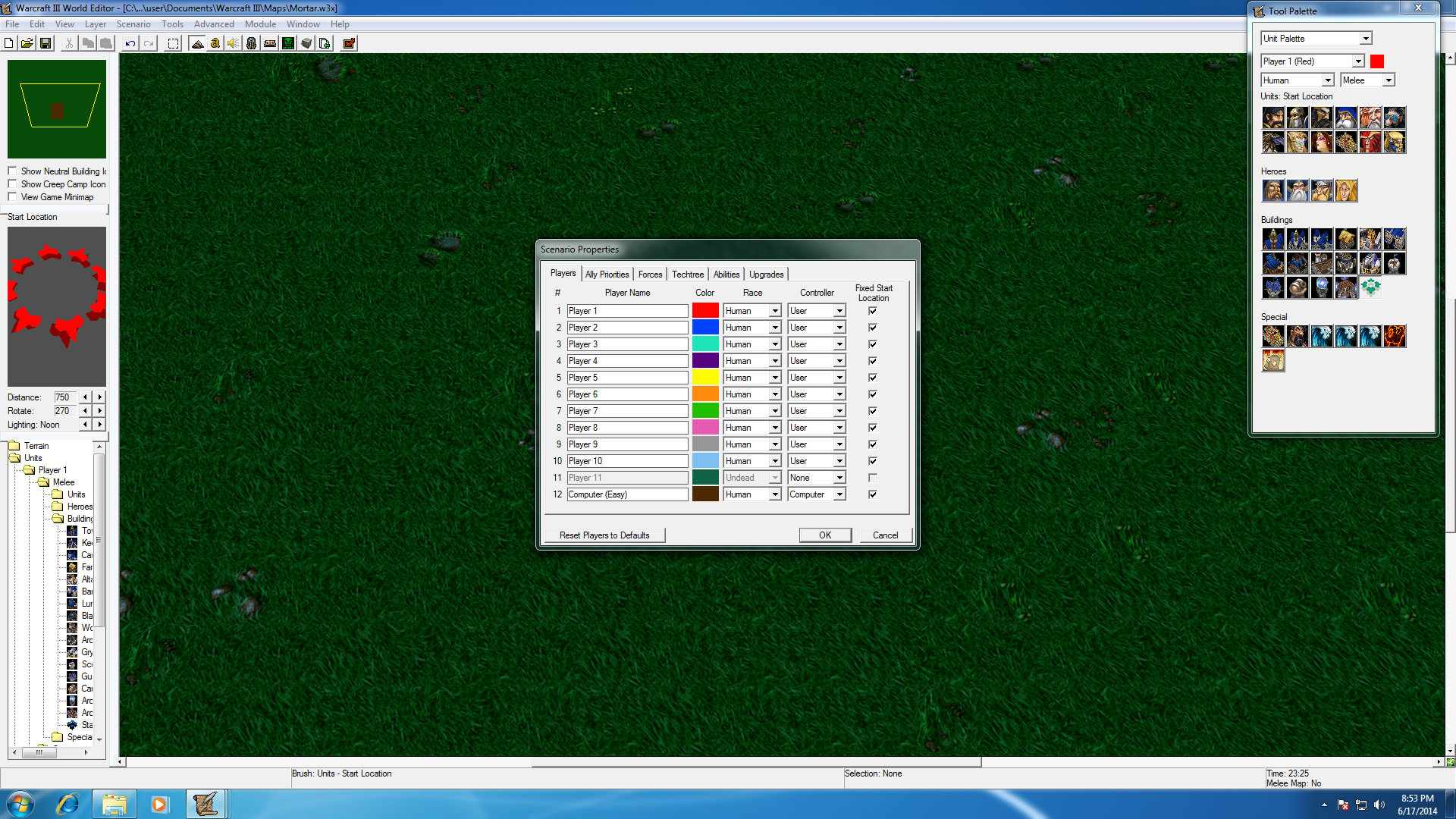Viewport: 1456px width, 819px height.
Task: Click Player 5's yellow color swatch
Action: tap(705, 378)
